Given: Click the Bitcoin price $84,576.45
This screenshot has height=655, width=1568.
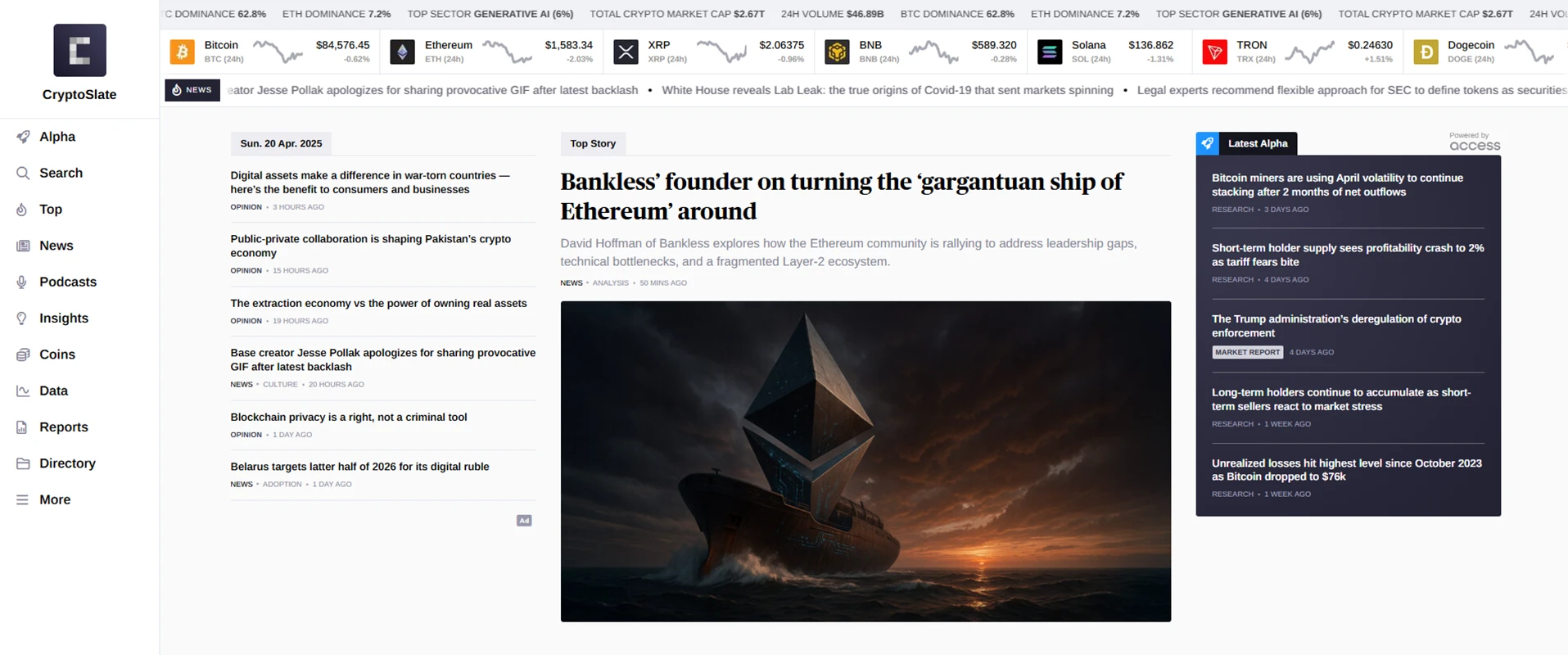Looking at the screenshot, I should [342, 45].
